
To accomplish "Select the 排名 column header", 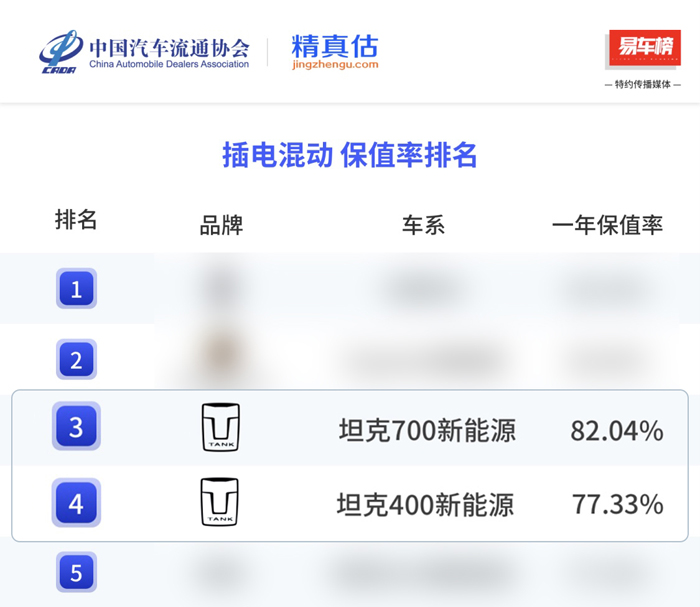I will tap(76, 221).
